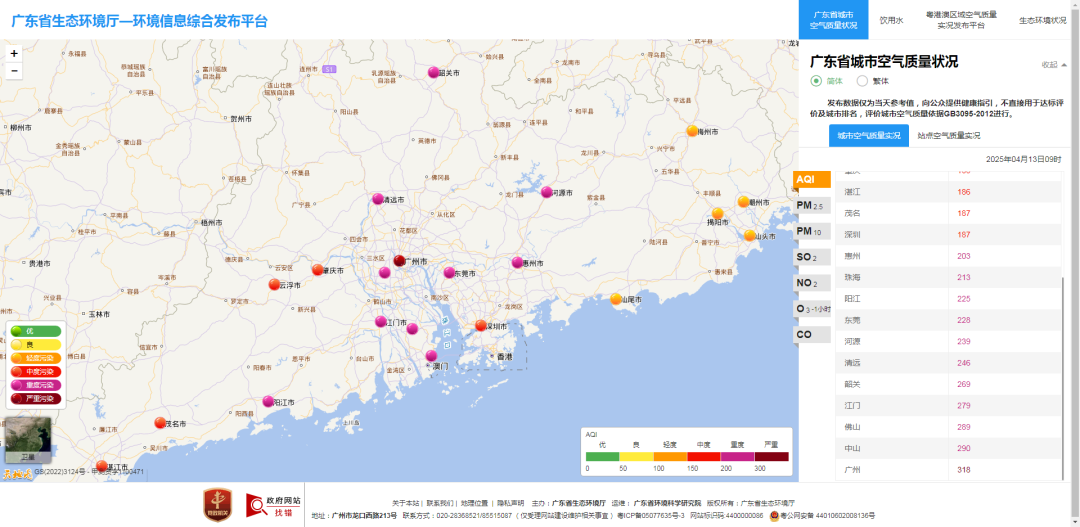Viewport: 1080px width, 527px height.
Task: Click the map zoom in plus button
Action: pos(14,53)
